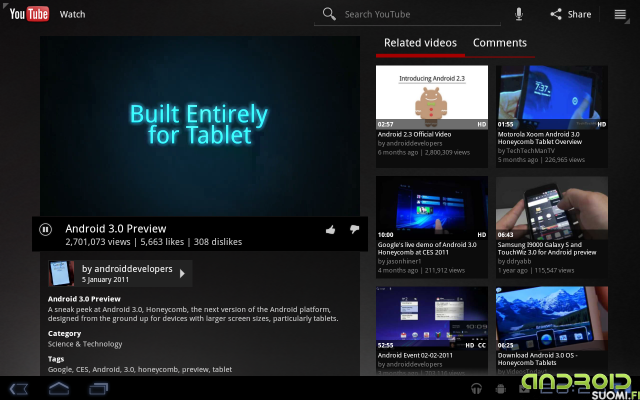This screenshot has width=640, height=400.
Task: Click the search magnifier icon
Action: click(x=329, y=14)
